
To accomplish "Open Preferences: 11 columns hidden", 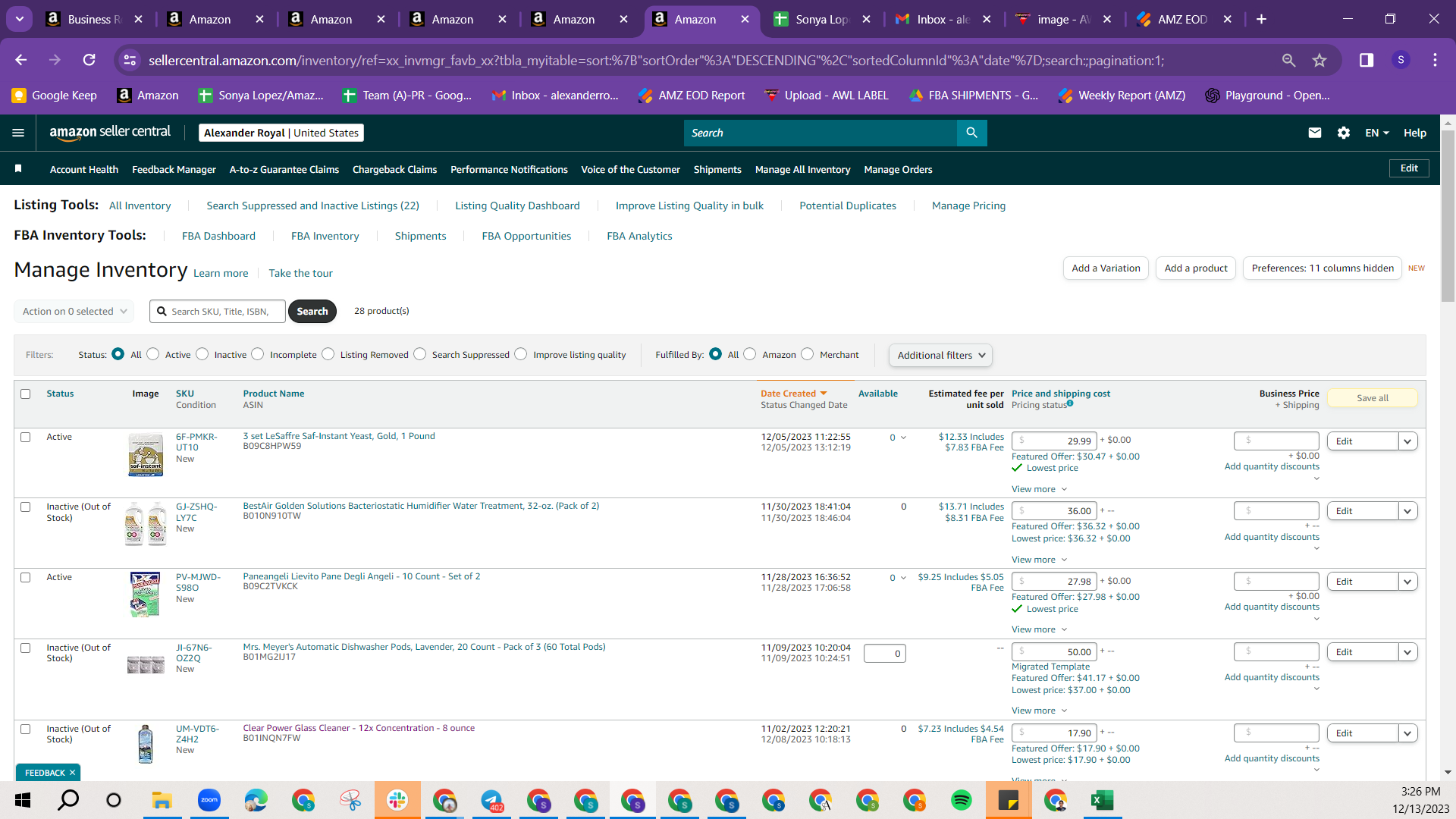I will click(x=1323, y=268).
